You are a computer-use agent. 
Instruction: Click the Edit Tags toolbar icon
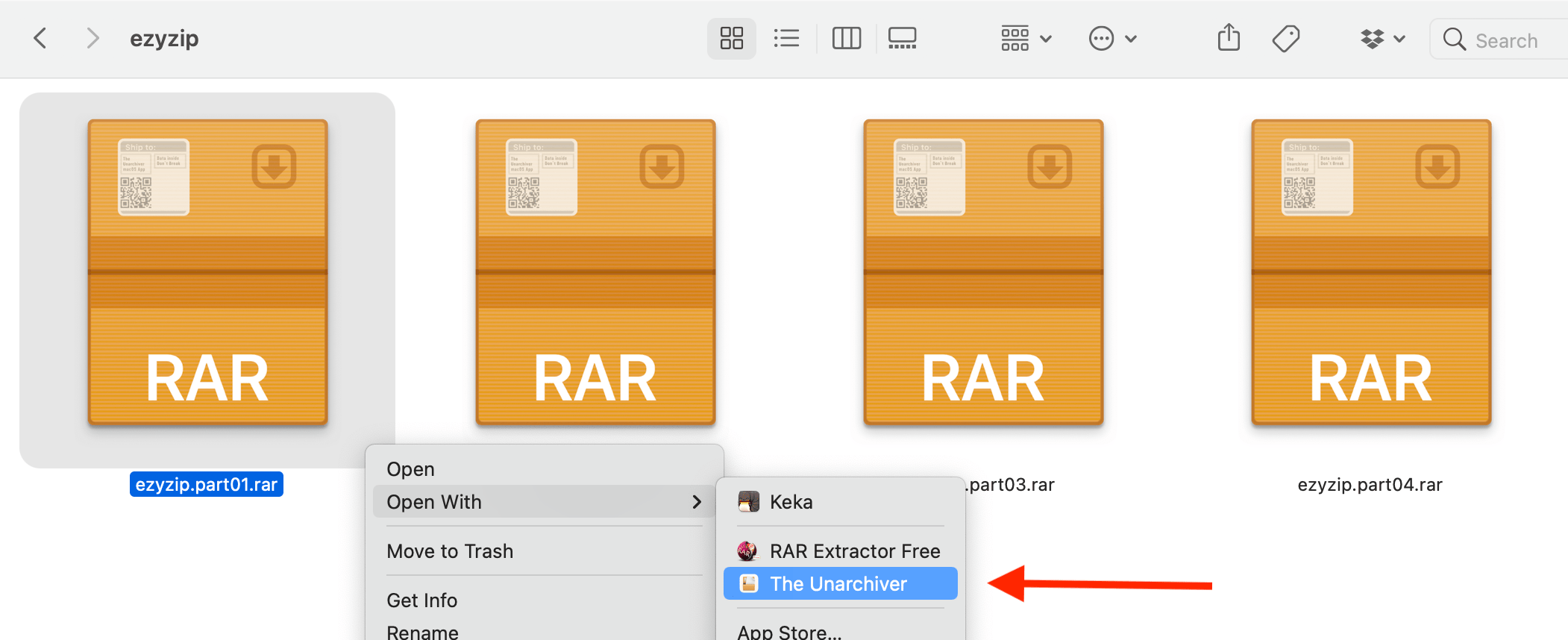coord(1286,39)
